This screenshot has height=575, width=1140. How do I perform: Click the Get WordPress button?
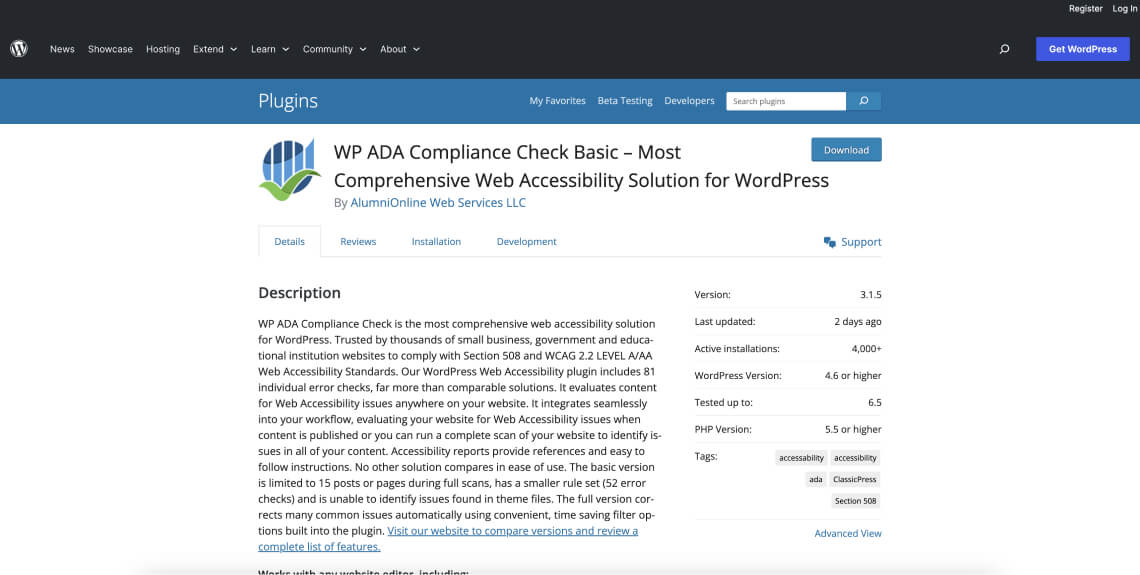click(1082, 49)
